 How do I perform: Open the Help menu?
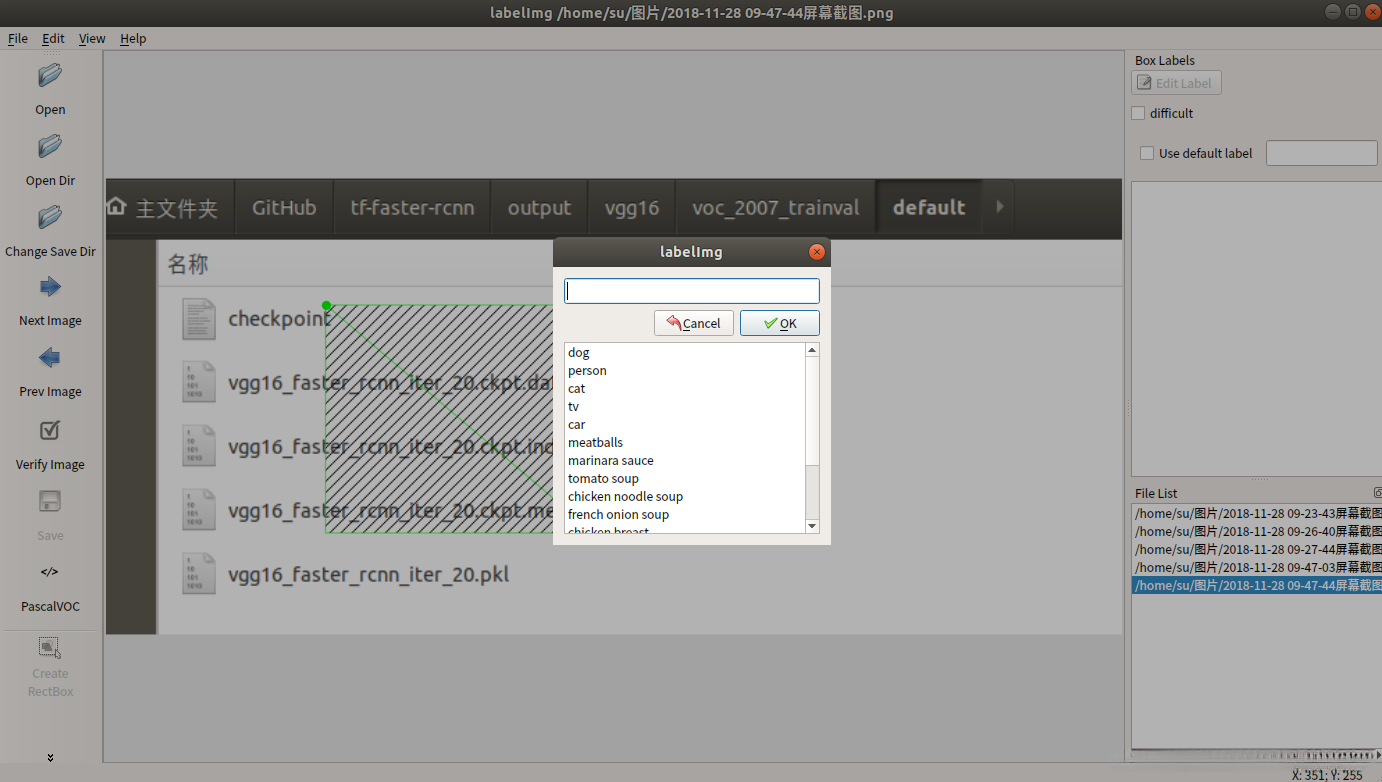click(133, 39)
